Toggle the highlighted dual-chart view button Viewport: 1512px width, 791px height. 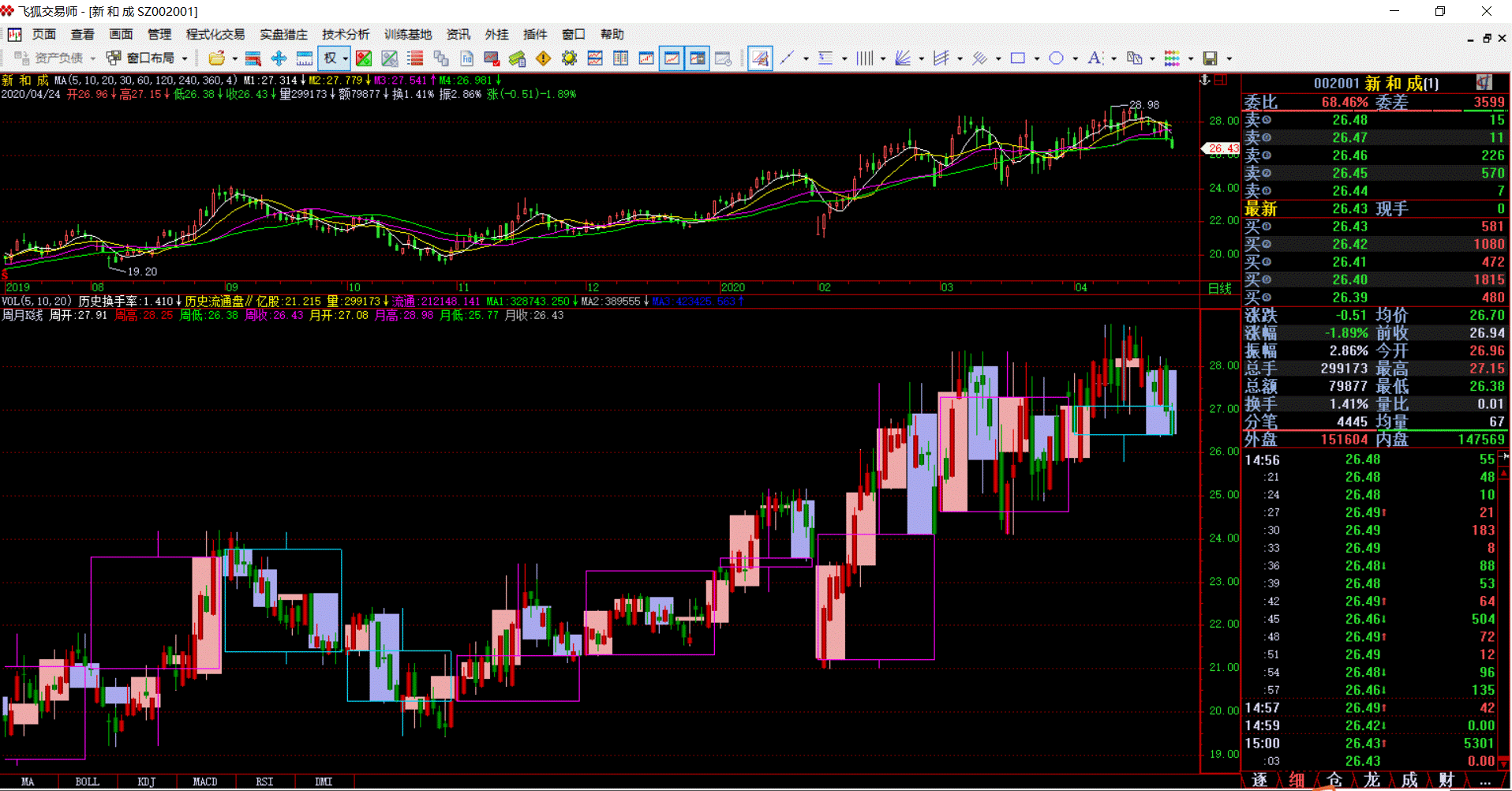[x=698, y=58]
